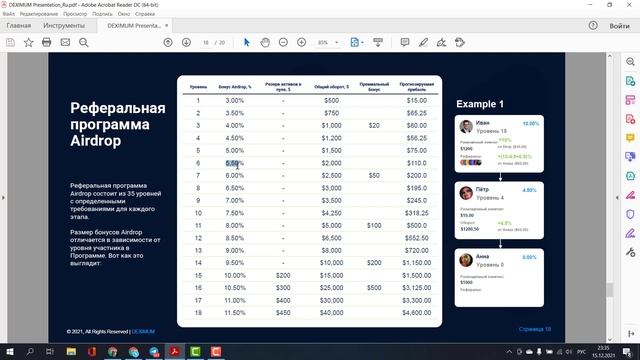
Task: Open the Find text magnifier icon
Action: pyautogui.click(x=84, y=42)
